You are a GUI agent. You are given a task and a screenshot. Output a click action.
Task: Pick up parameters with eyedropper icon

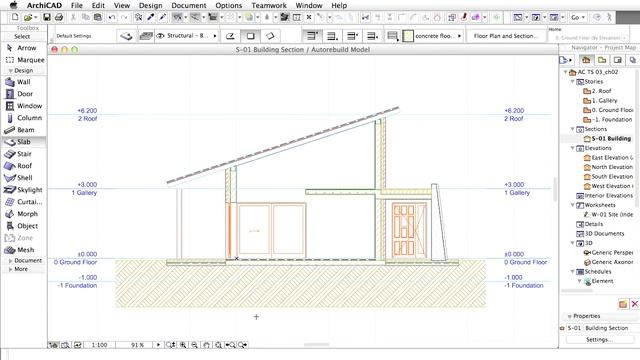tap(151, 17)
